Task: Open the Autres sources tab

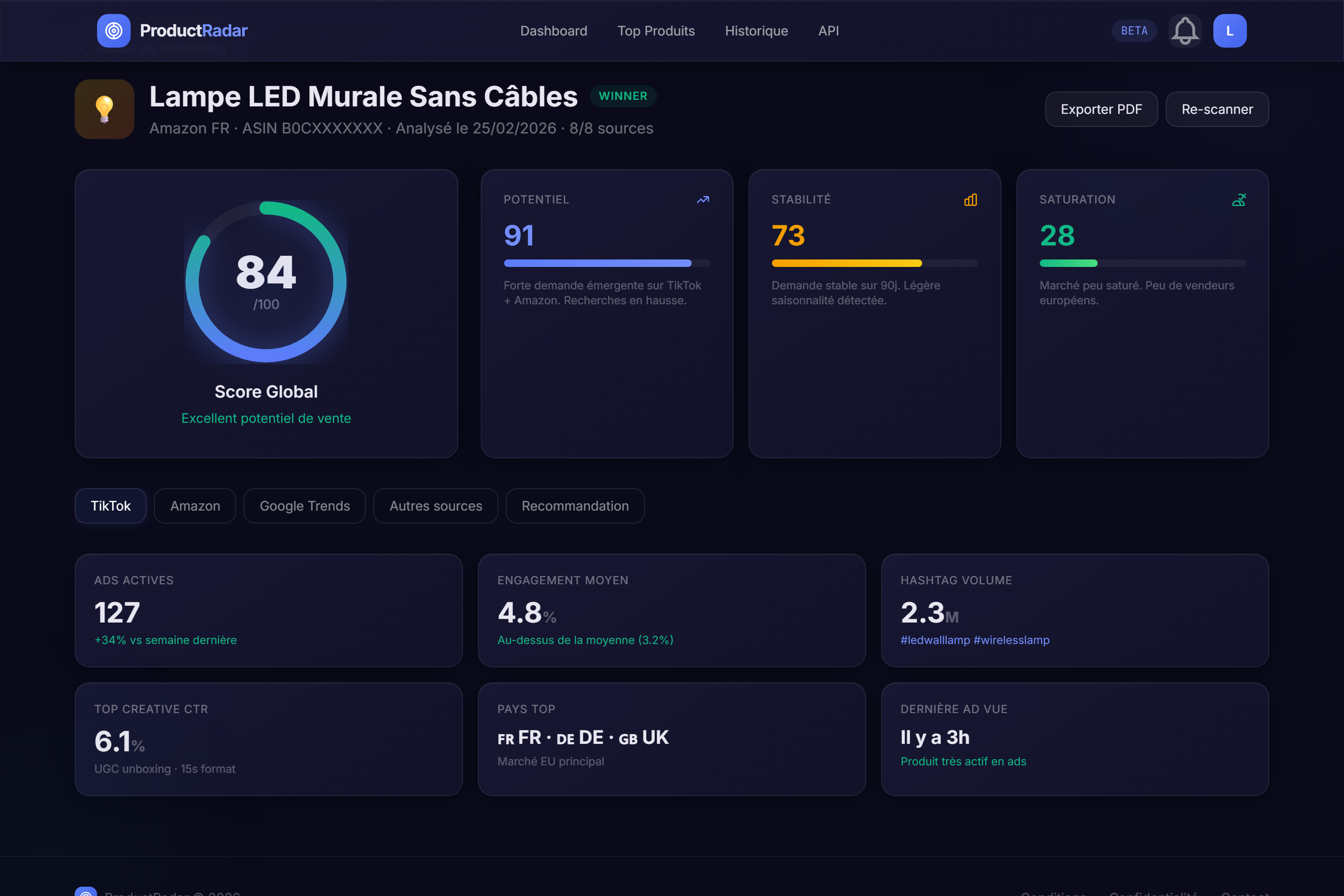Action: [x=435, y=506]
